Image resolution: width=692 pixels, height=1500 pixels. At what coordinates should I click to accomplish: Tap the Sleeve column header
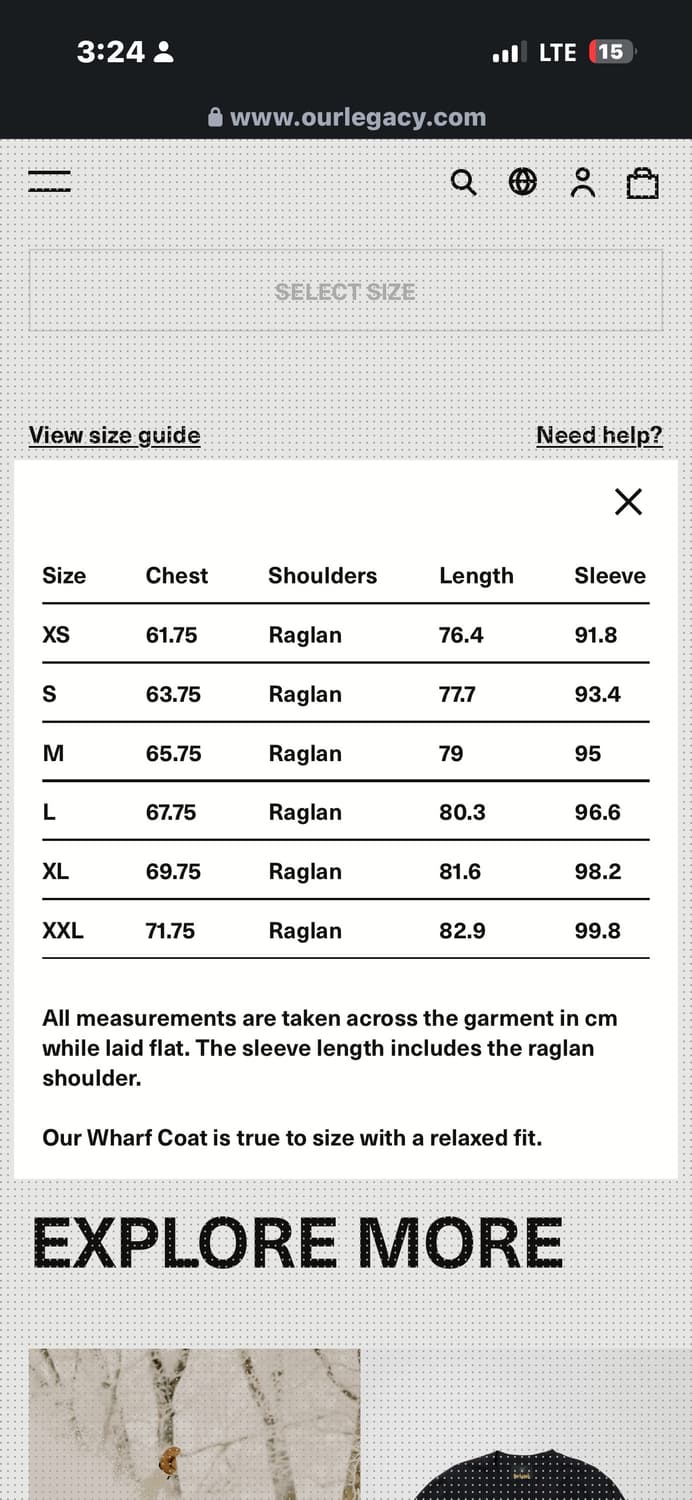click(x=609, y=575)
